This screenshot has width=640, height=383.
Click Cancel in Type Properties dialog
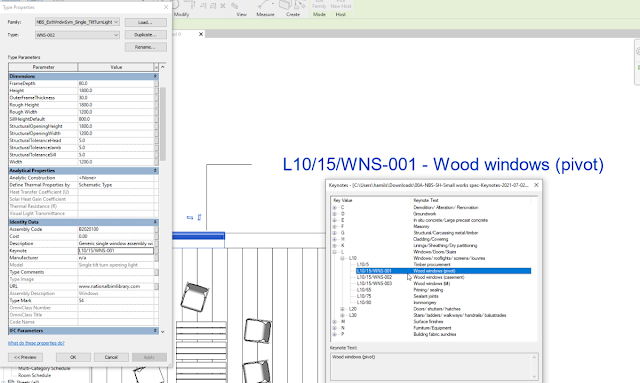[x=111, y=357]
